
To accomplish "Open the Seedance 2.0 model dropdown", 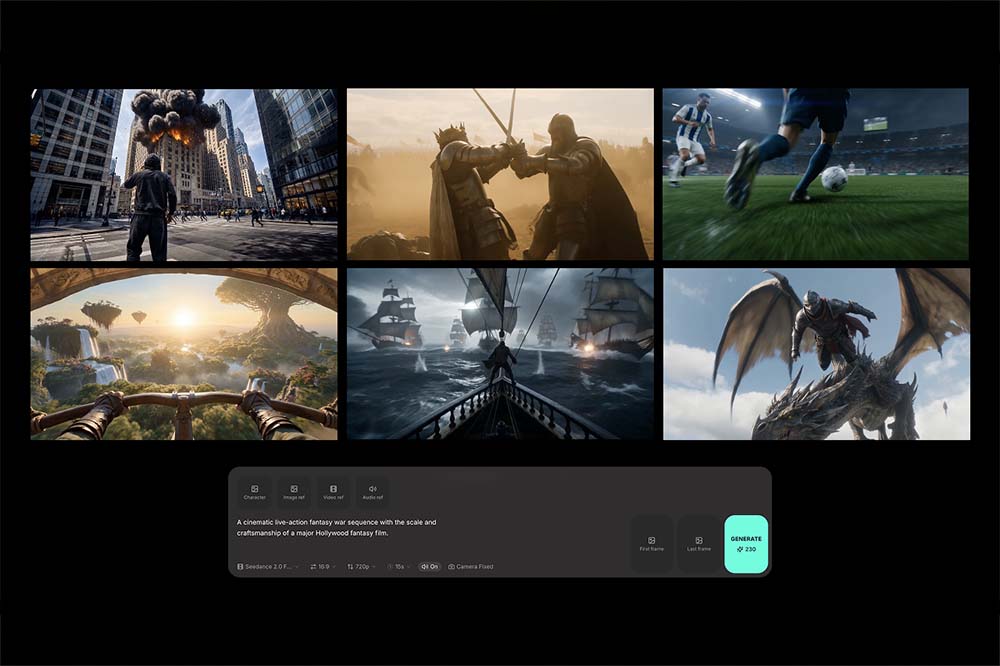I will tap(268, 566).
